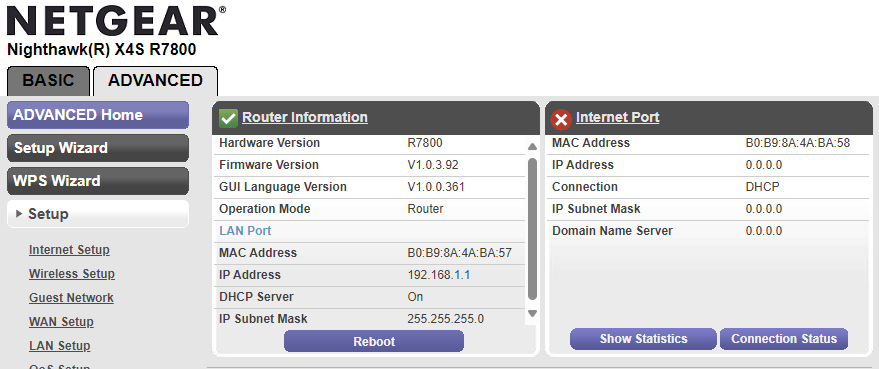This screenshot has height=369, width=879.
Task: Launch the Setup Wizard
Action: click(98, 148)
